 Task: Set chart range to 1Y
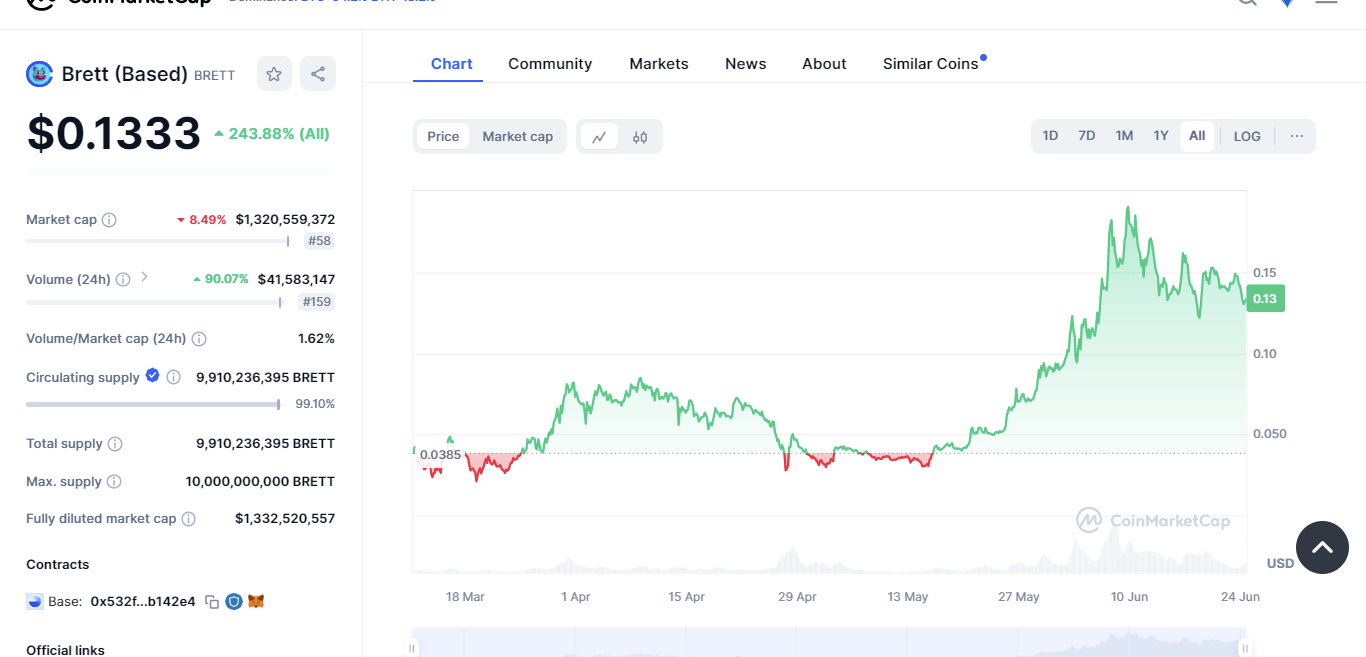[1161, 136]
